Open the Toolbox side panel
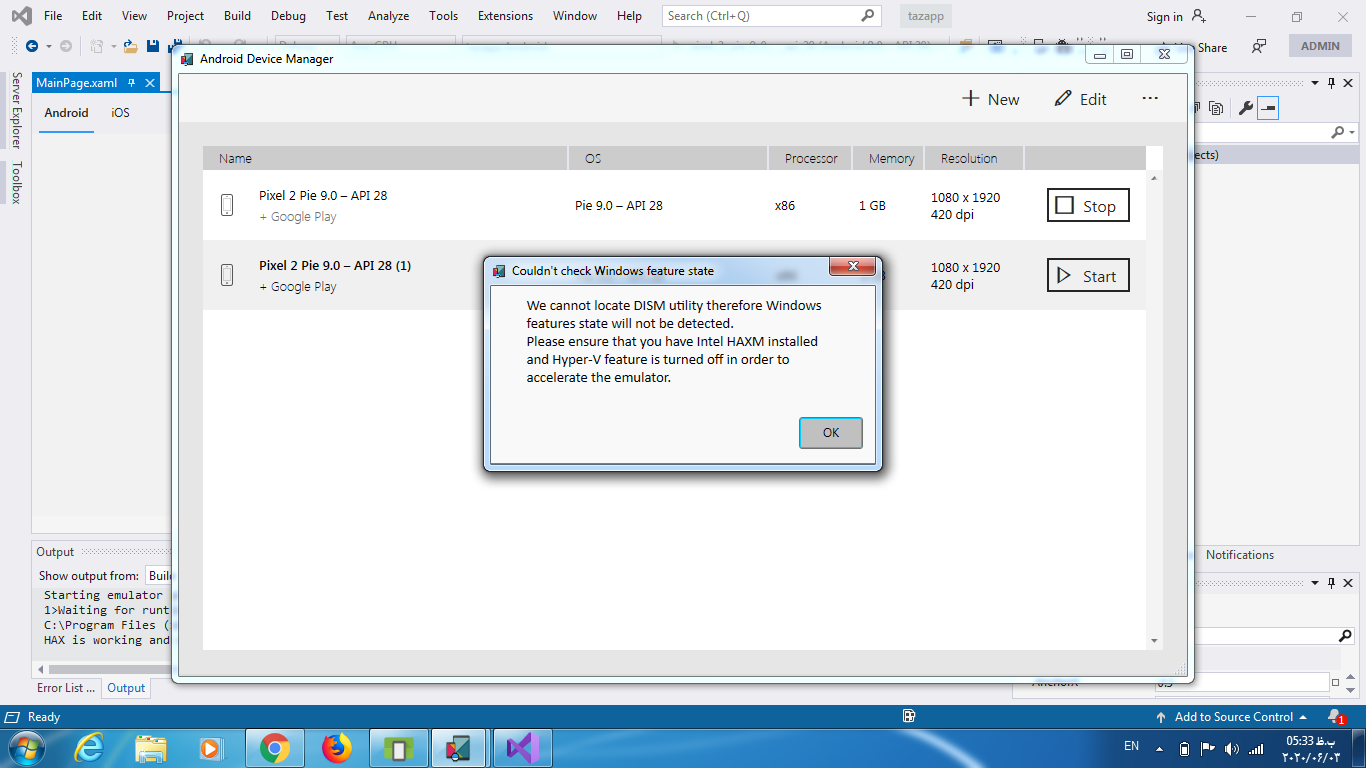Image resolution: width=1366 pixels, height=768 pixels. click(x=15, y=182)
